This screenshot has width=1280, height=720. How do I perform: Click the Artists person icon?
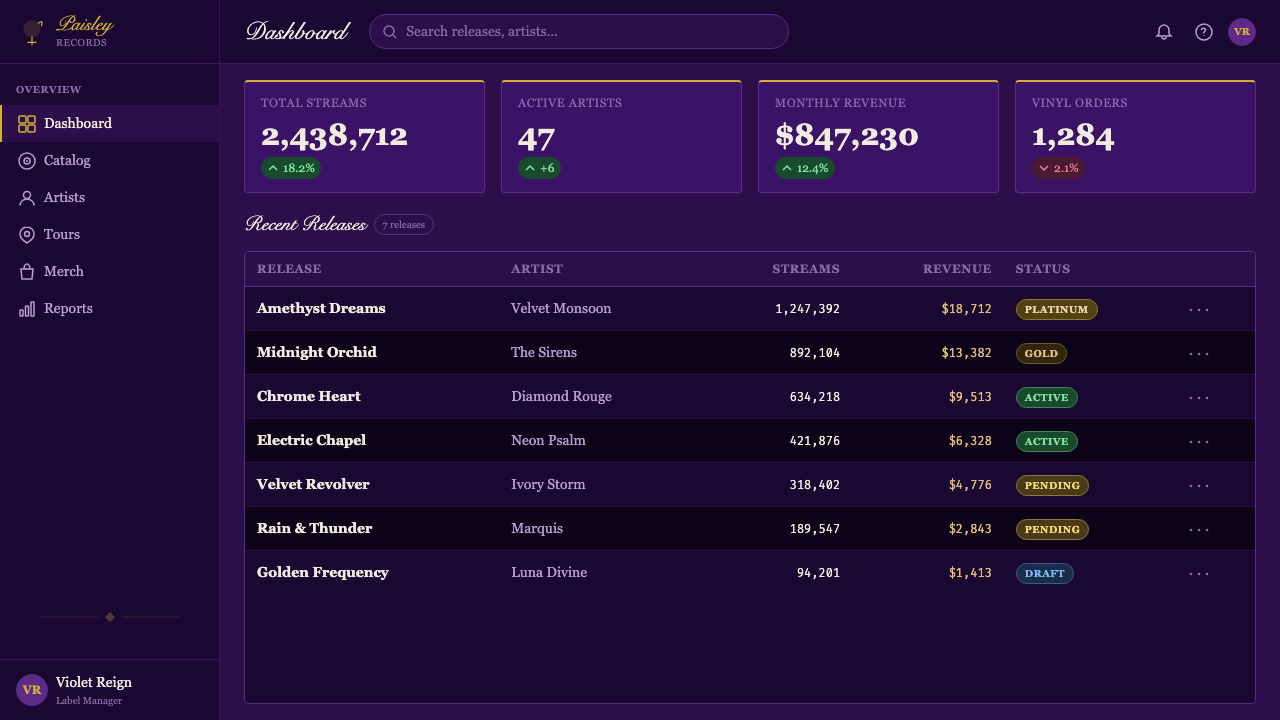[27, 198]
